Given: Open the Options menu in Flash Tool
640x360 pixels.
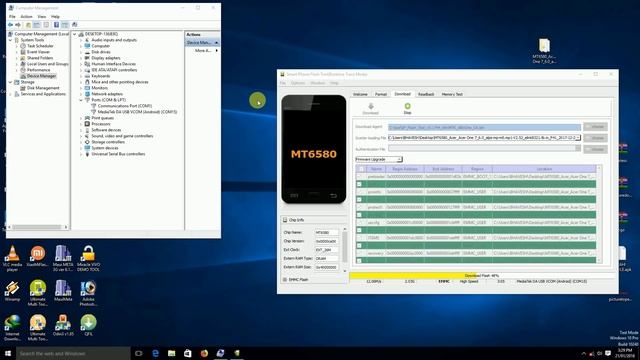Looking at the screenshot, I should click(x=298, y=83).
